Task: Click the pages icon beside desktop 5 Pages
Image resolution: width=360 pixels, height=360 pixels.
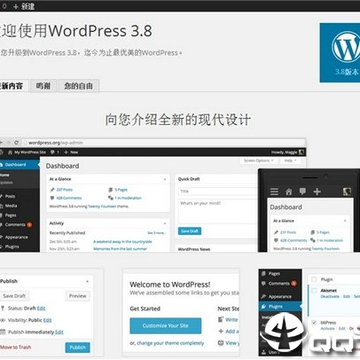Action: [110, 190]
